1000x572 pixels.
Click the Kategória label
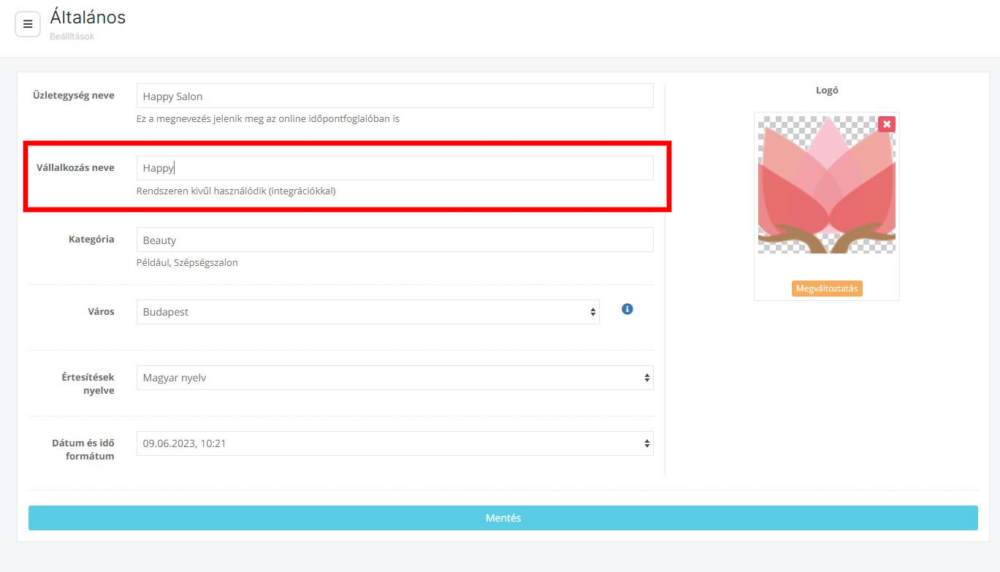pos(91,239)
